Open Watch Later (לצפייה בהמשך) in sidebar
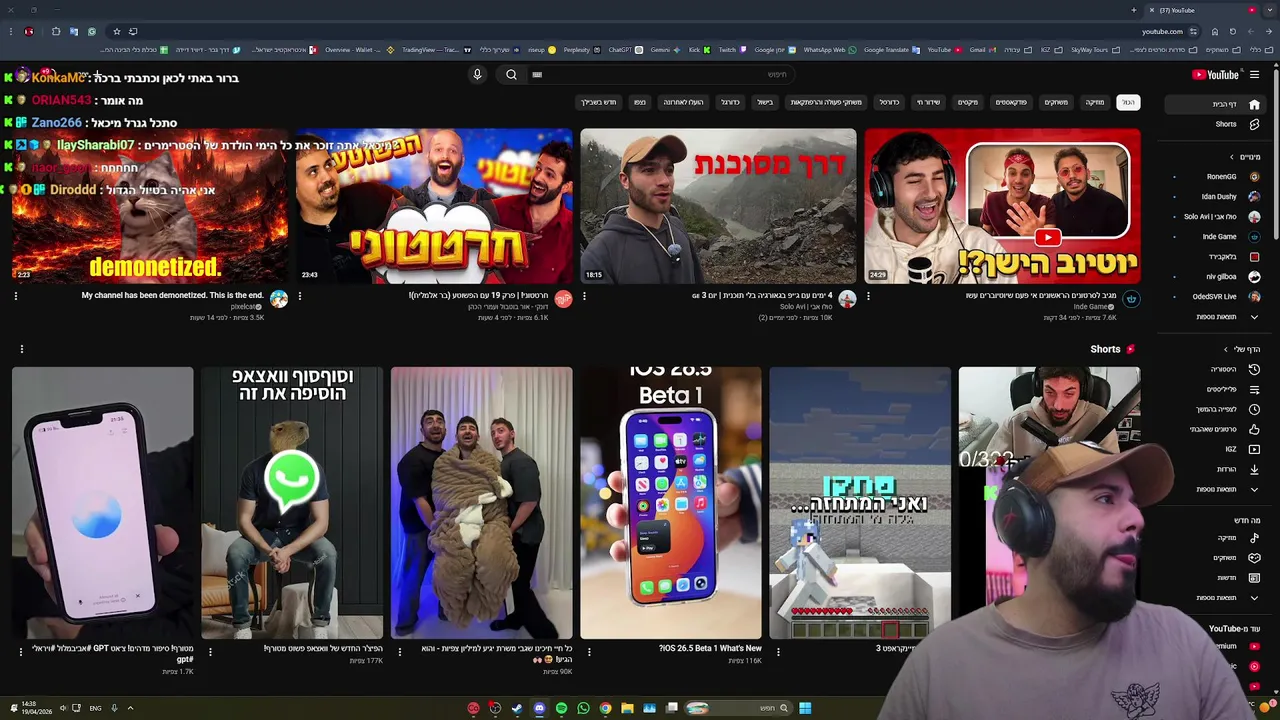Image resolution: width=1280 pixels, height=720 pixels. tap(1213, 409)
